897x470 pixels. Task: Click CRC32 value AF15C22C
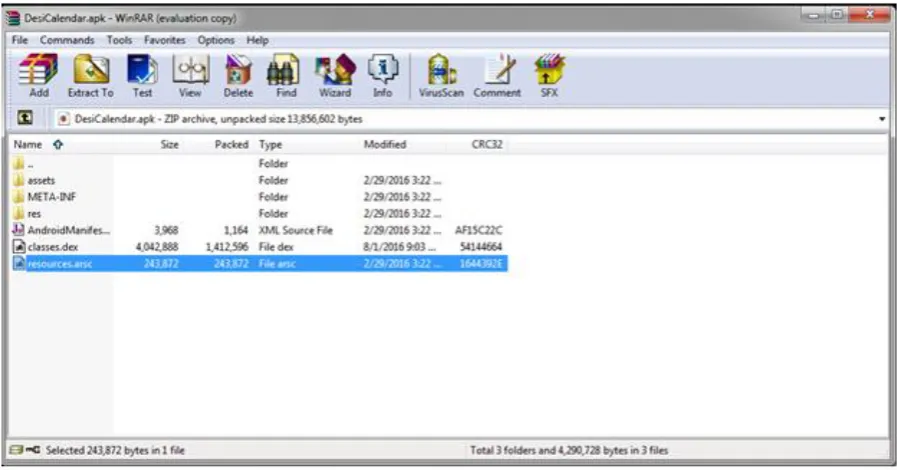point(478,230)
